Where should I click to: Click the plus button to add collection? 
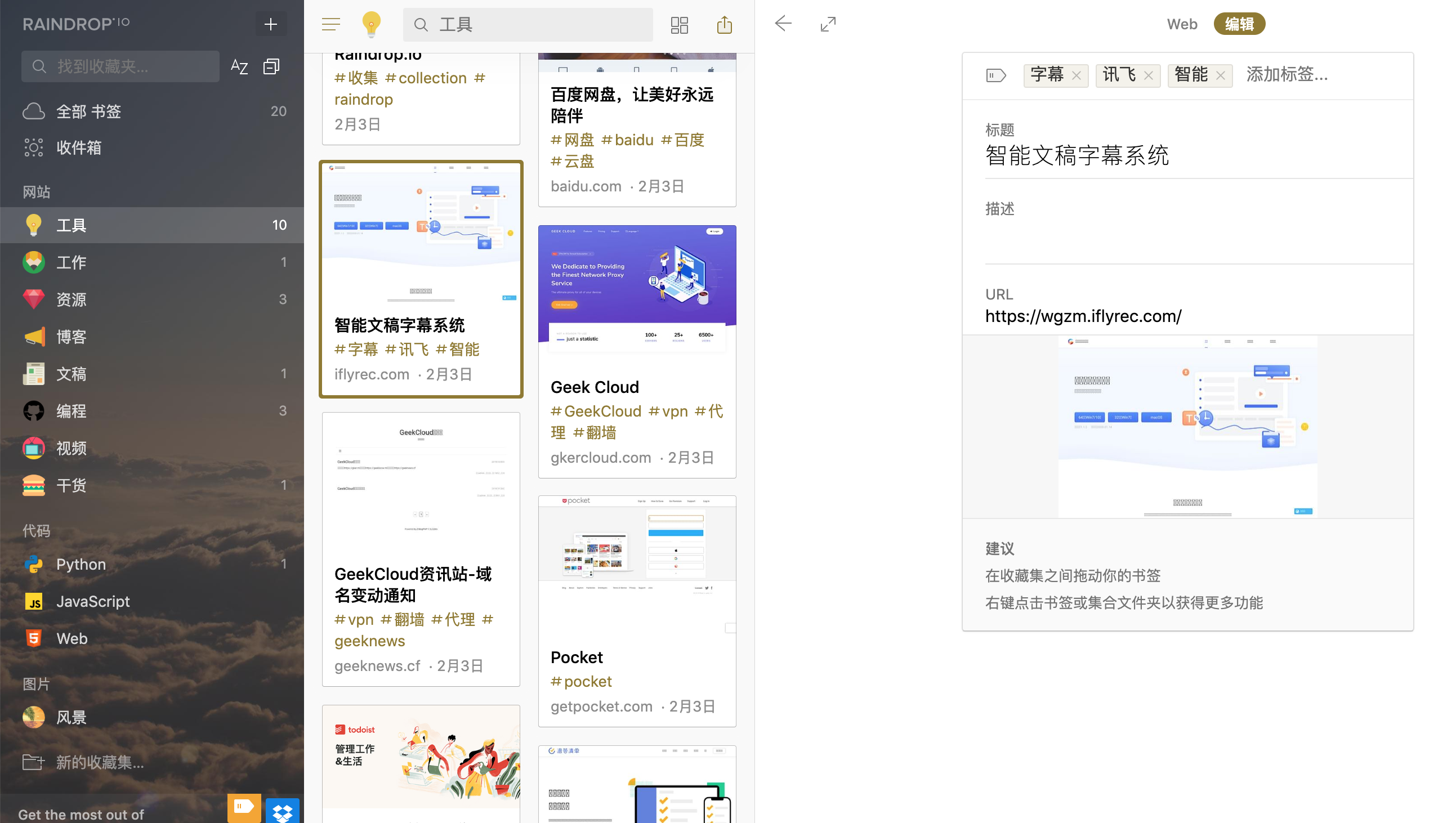coord(271,24)
